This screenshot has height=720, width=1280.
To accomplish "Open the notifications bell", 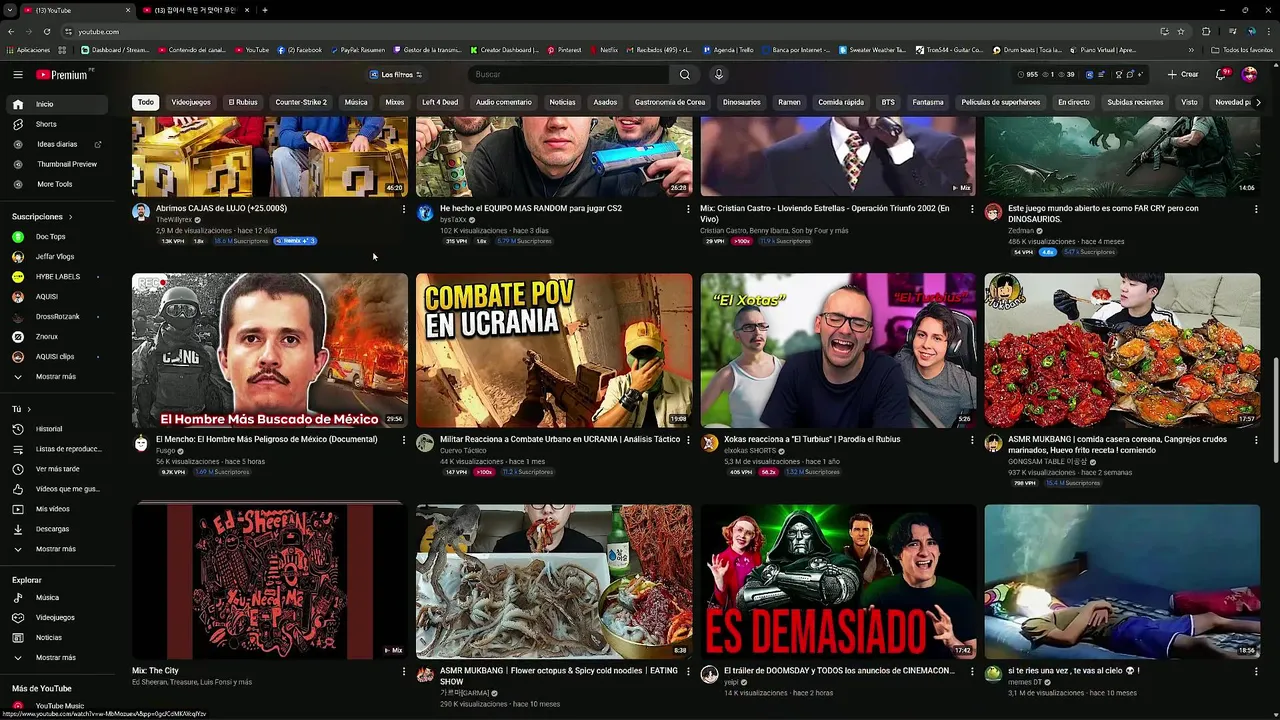I will [x=1221, y=74].
